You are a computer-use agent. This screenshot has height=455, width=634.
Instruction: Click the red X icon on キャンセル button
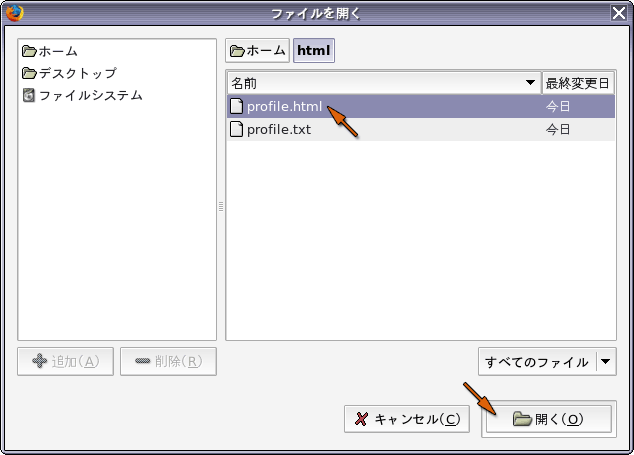click(361, 419)
